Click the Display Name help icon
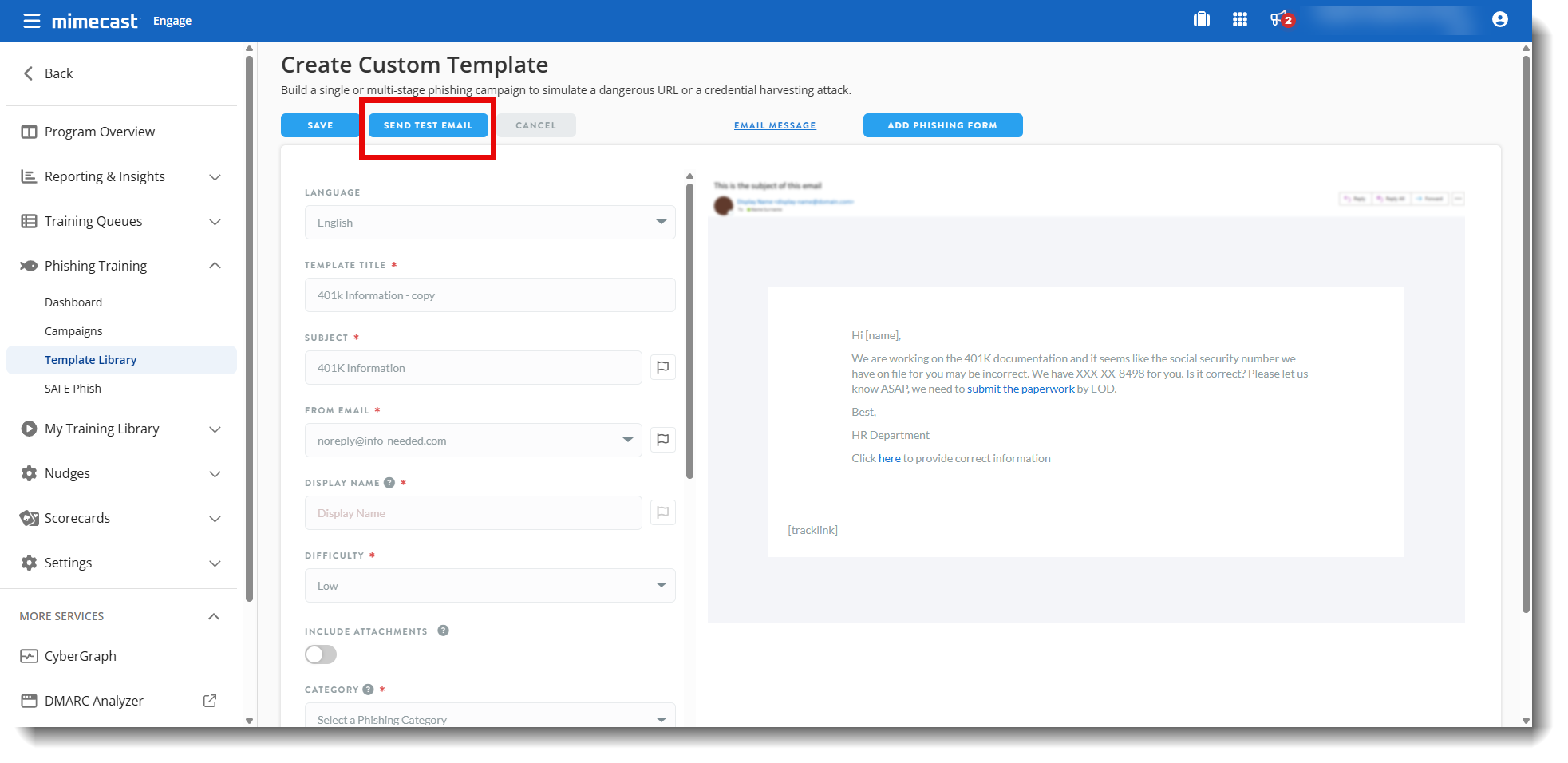1568x763 pixels. pyautogui.click(x=389, y=483)
